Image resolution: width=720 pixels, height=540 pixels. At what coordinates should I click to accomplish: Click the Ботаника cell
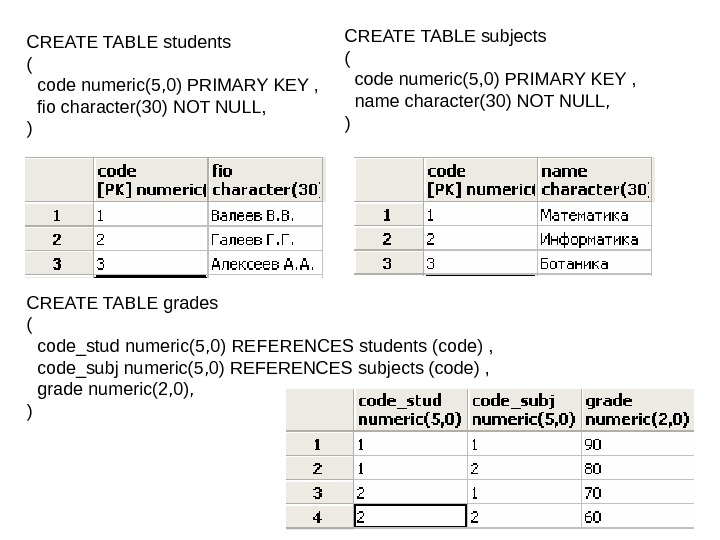(x=594, y=264)
